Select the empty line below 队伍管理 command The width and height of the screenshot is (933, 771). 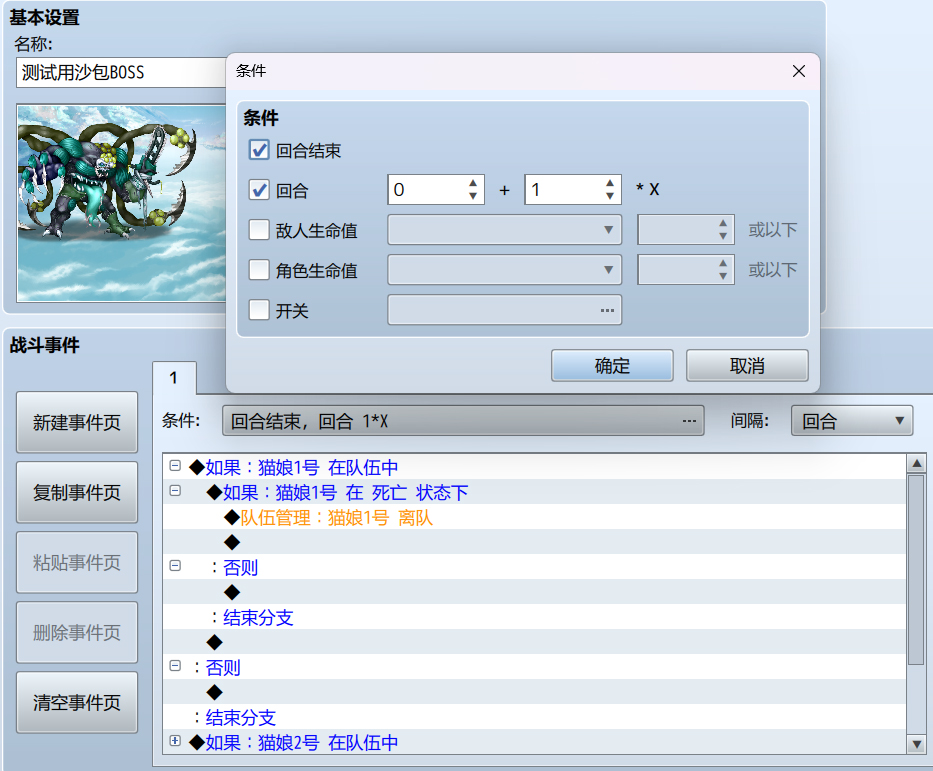pyautogui.click(x=534, y=543)
